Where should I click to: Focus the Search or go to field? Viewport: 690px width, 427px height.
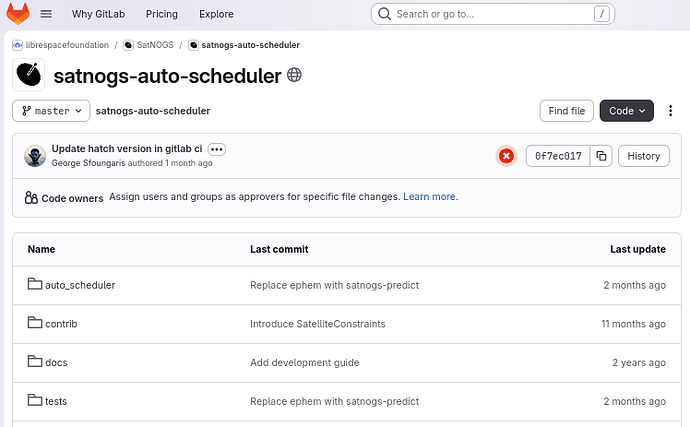[493, 14]
